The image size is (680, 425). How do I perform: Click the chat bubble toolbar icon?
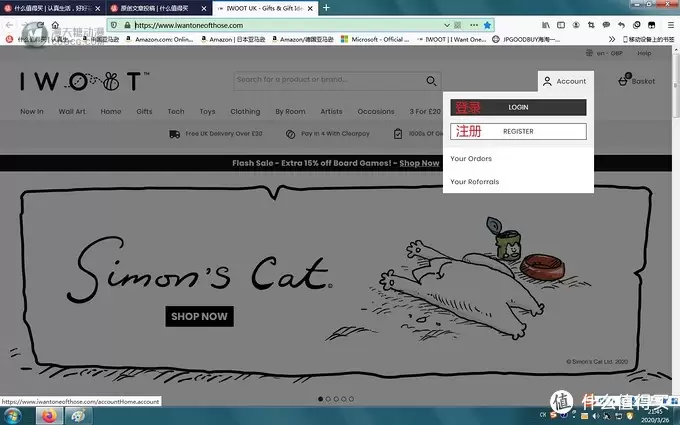[606, 25]
